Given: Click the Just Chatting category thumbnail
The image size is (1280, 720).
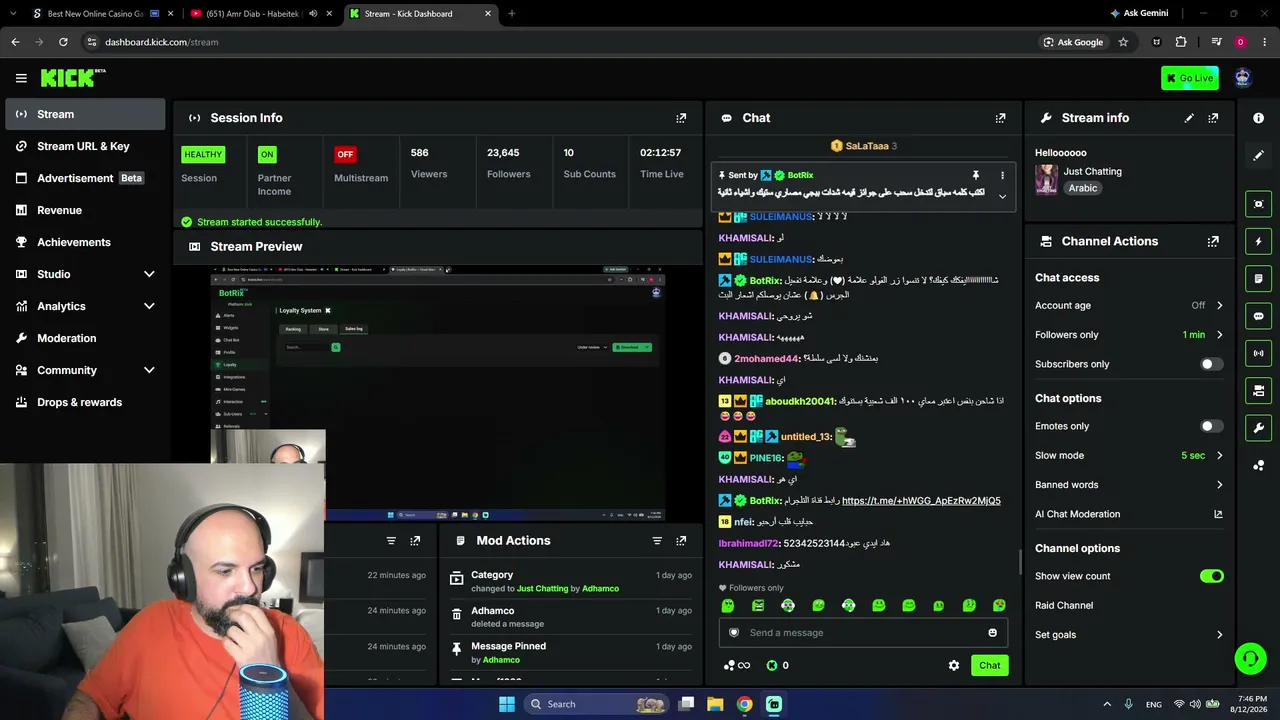Looking at the screenshot, I should coord(1047,179).
